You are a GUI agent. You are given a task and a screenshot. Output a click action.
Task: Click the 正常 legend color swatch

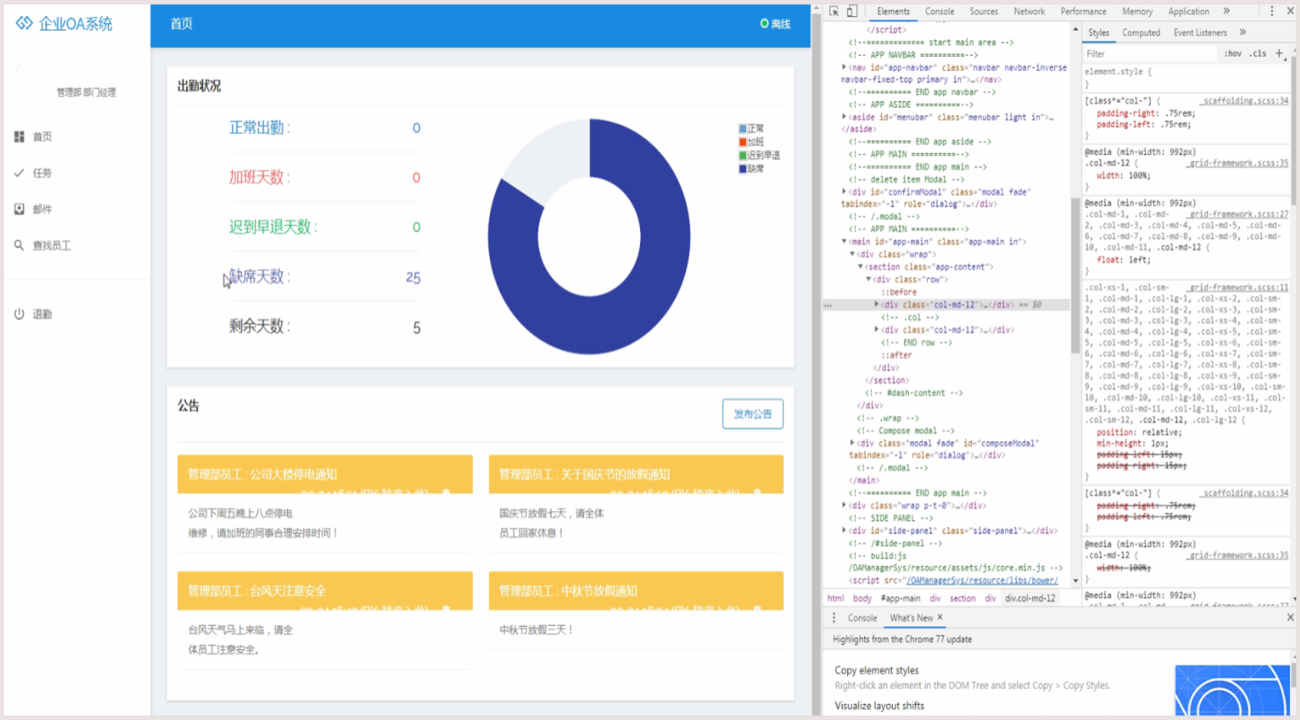click(x=743, y=129)
